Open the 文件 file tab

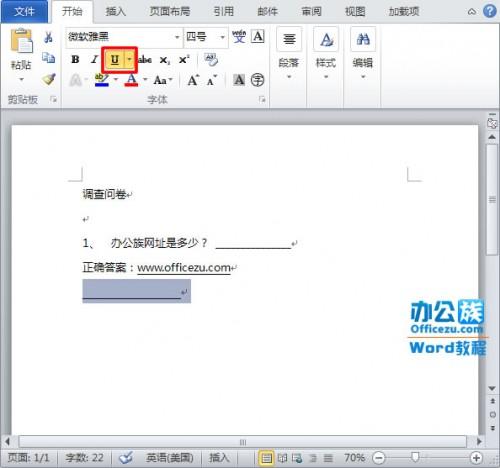[x=24, y=11]
